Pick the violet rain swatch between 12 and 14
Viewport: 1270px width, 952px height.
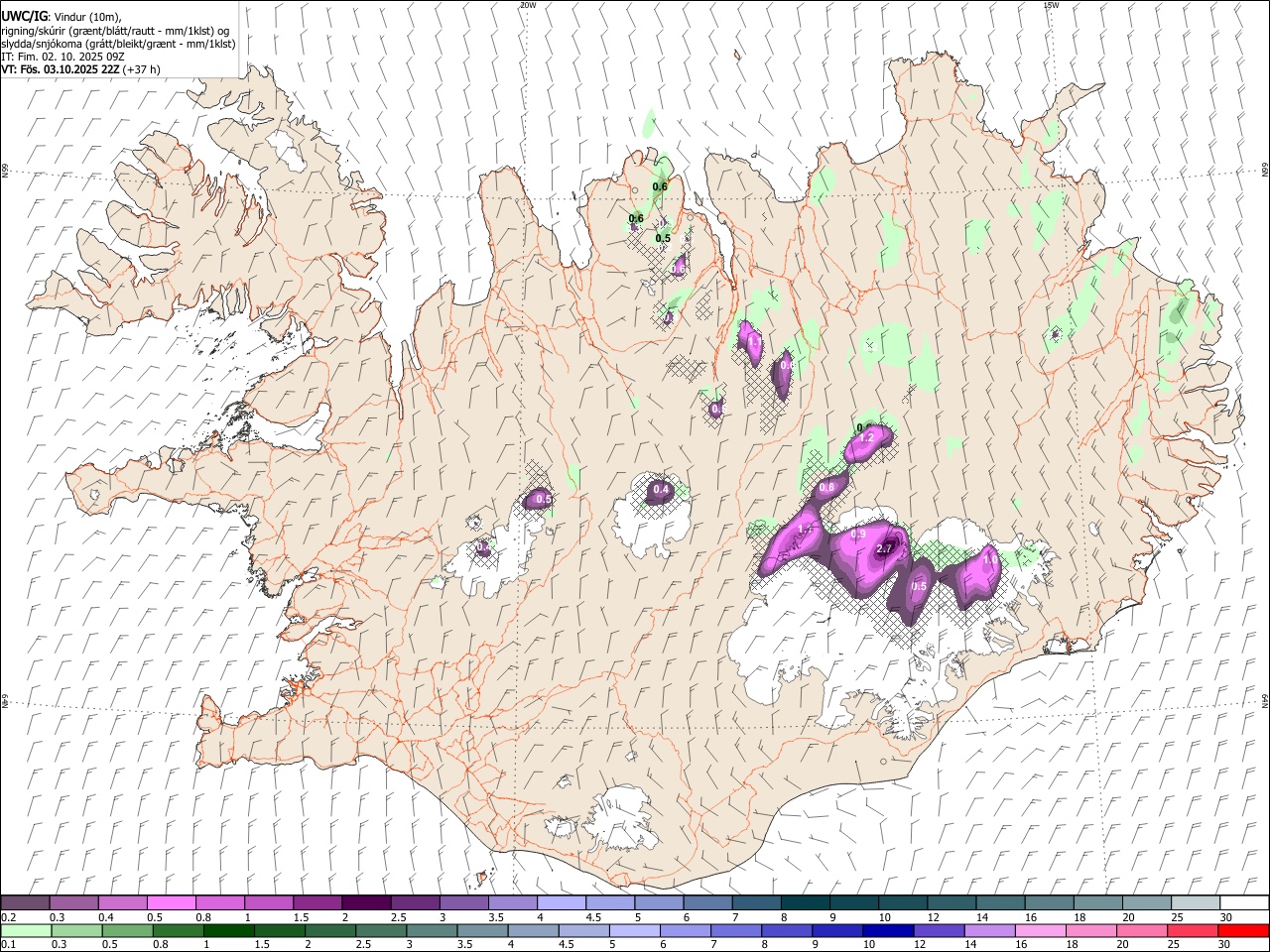click(938, 930)
